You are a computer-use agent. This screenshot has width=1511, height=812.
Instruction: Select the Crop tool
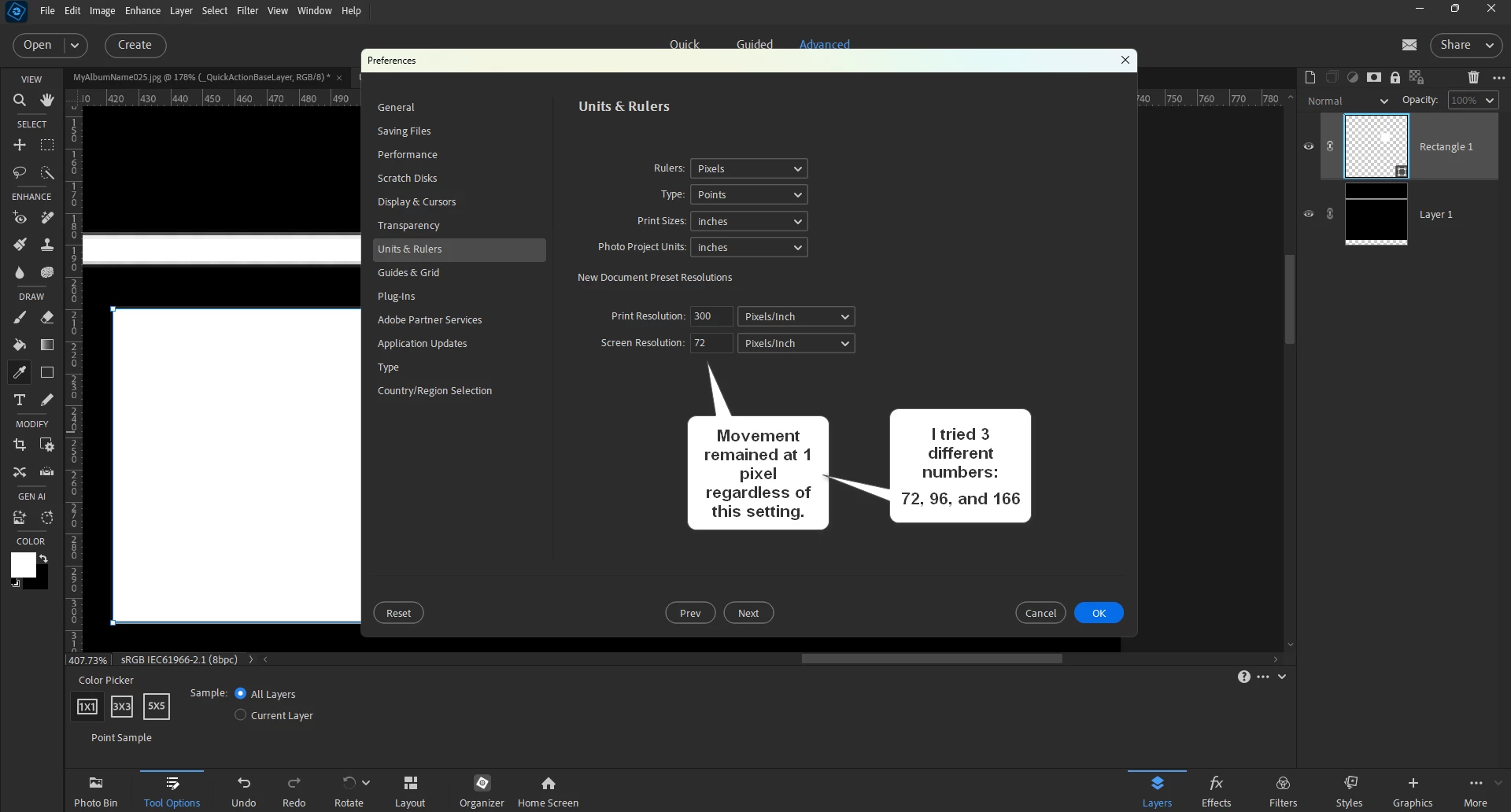[20, 445]
